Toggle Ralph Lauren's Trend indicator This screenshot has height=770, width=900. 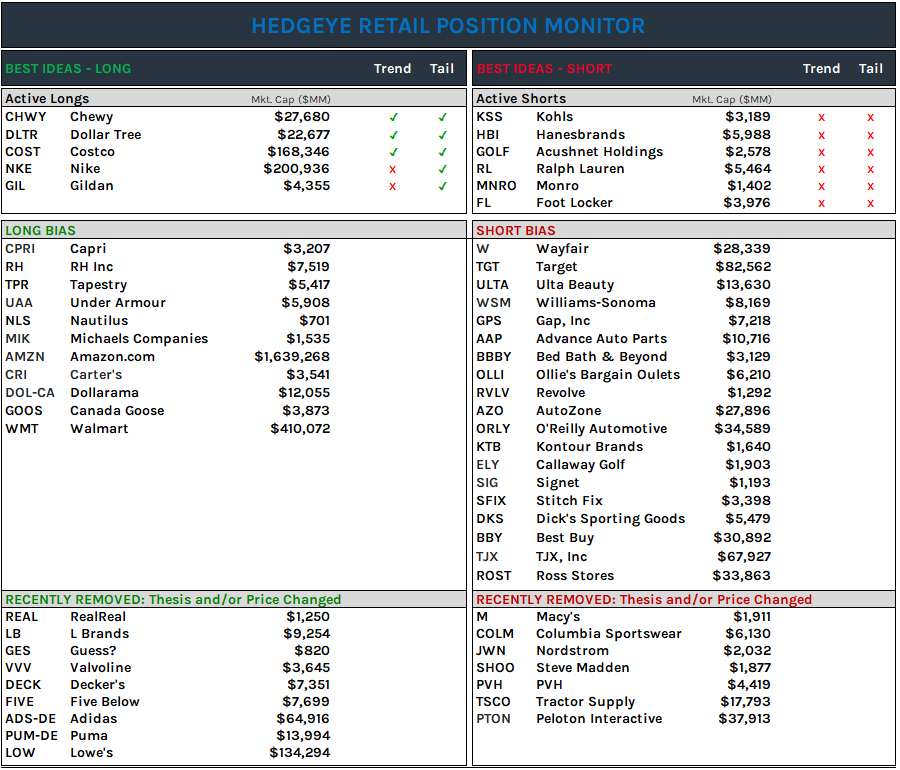(x=821, y=168)
